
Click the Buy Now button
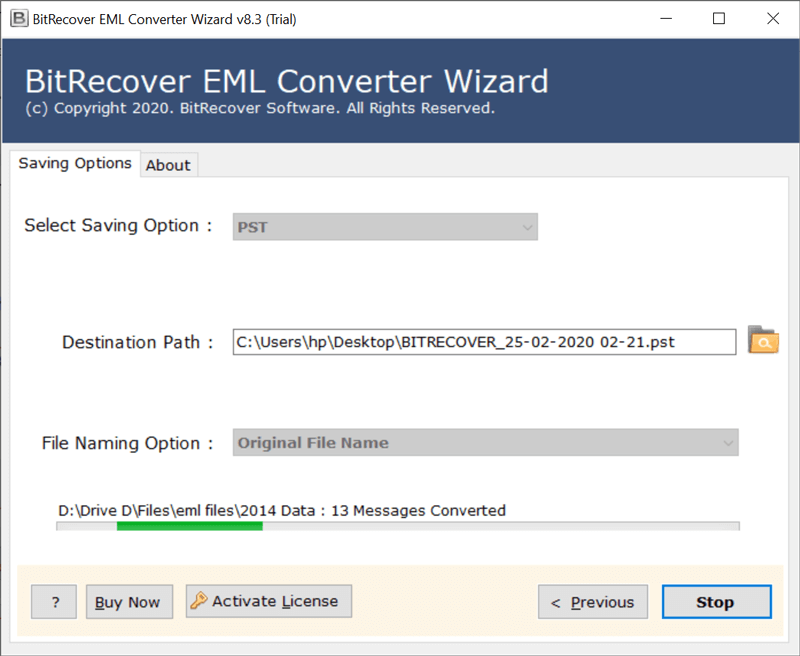(129, 602)
